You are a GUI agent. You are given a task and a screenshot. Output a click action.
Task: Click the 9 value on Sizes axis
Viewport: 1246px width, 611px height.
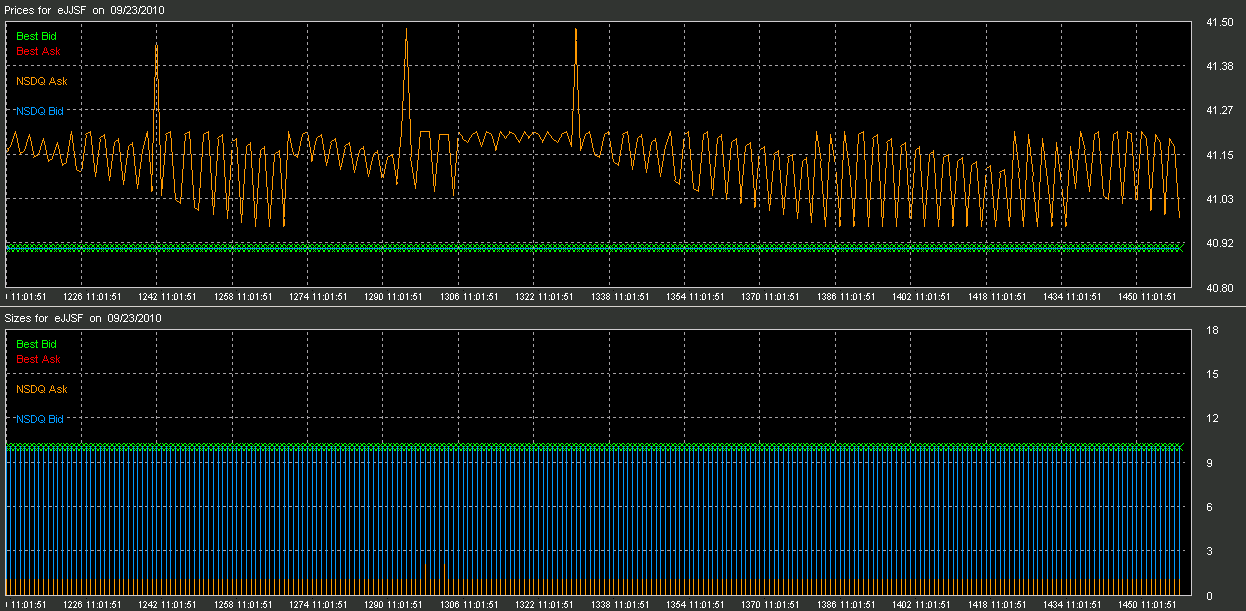point(1209,463)
